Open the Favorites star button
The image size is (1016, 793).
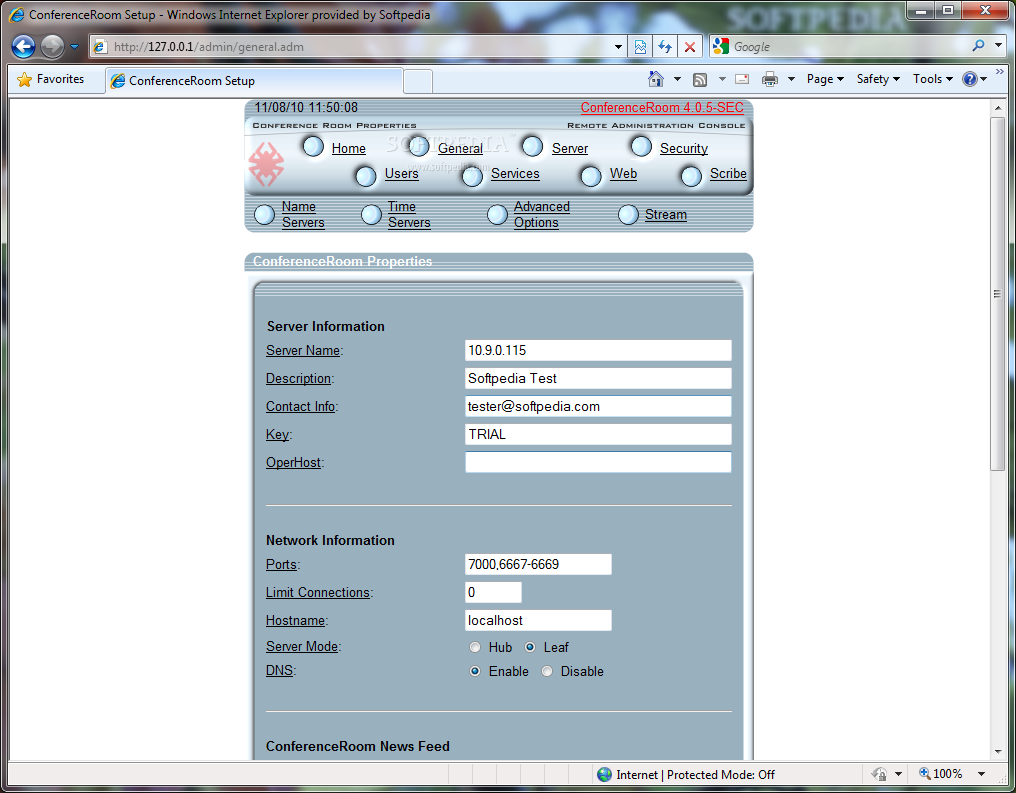51,79
